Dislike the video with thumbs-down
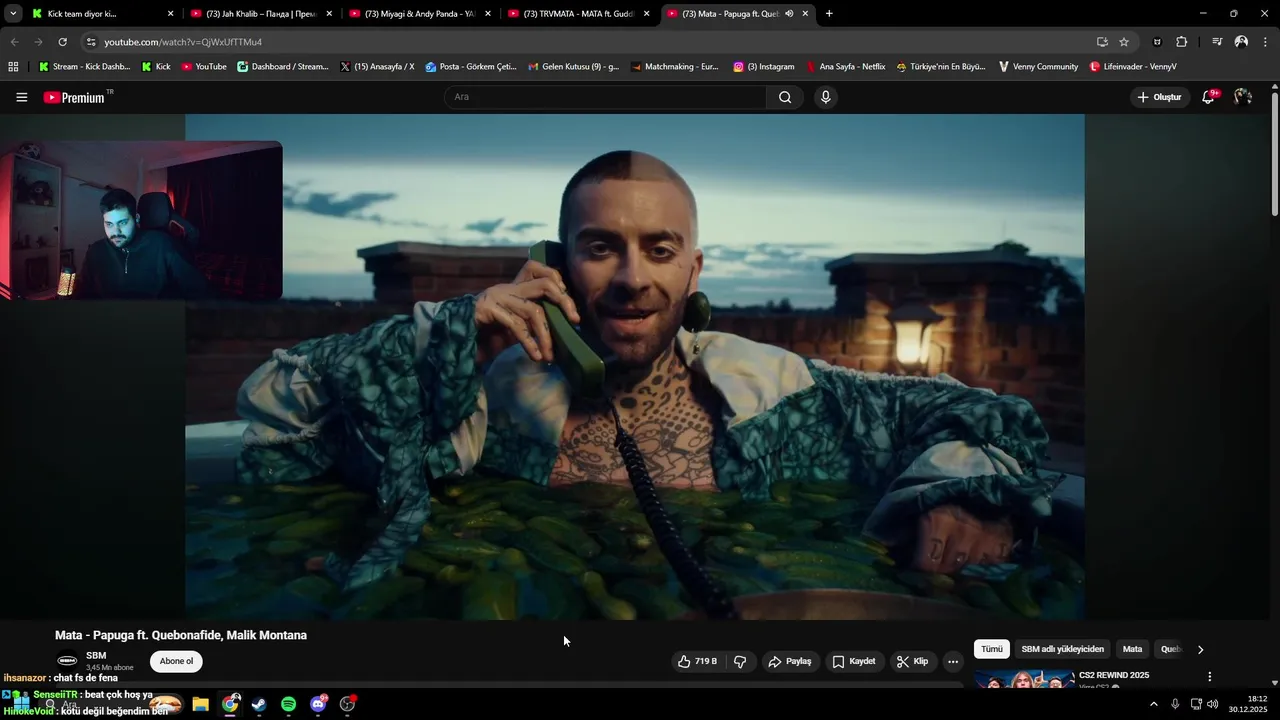Viewport: 1280px width, 720px height. click(x=740, y=661)
